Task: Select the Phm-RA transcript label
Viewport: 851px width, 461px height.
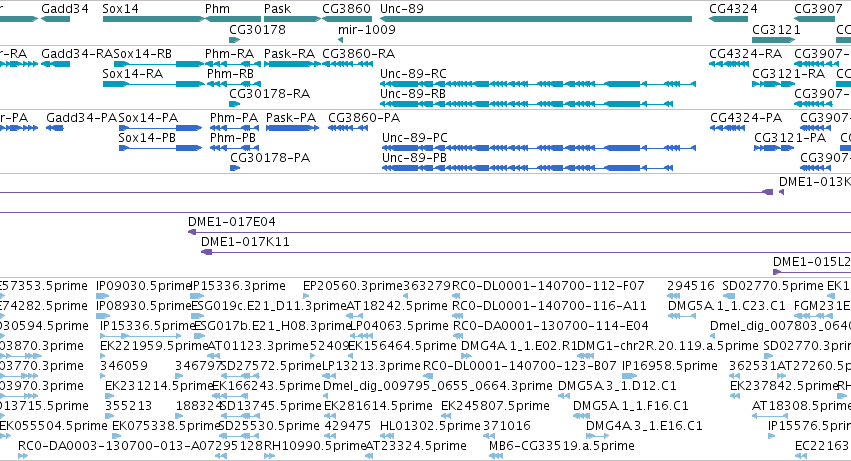Action: [229, 54]
